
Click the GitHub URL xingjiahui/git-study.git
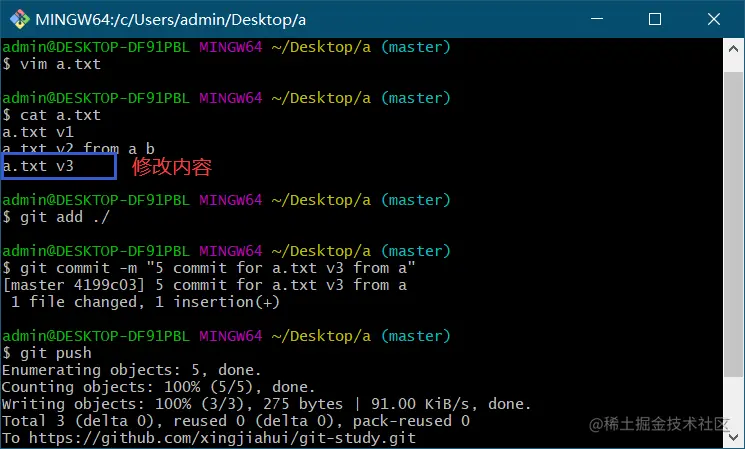click(x=222, y=438)
